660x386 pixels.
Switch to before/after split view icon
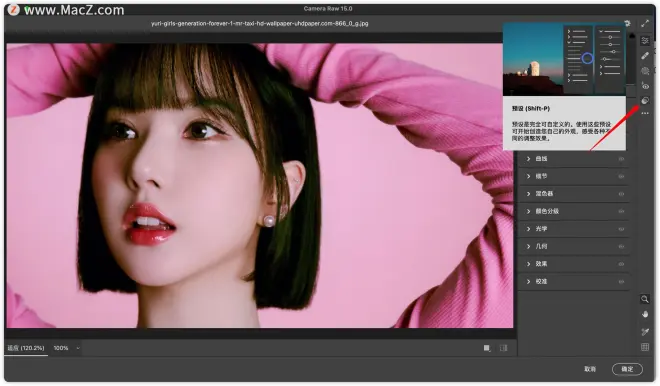tap(503, 348)
